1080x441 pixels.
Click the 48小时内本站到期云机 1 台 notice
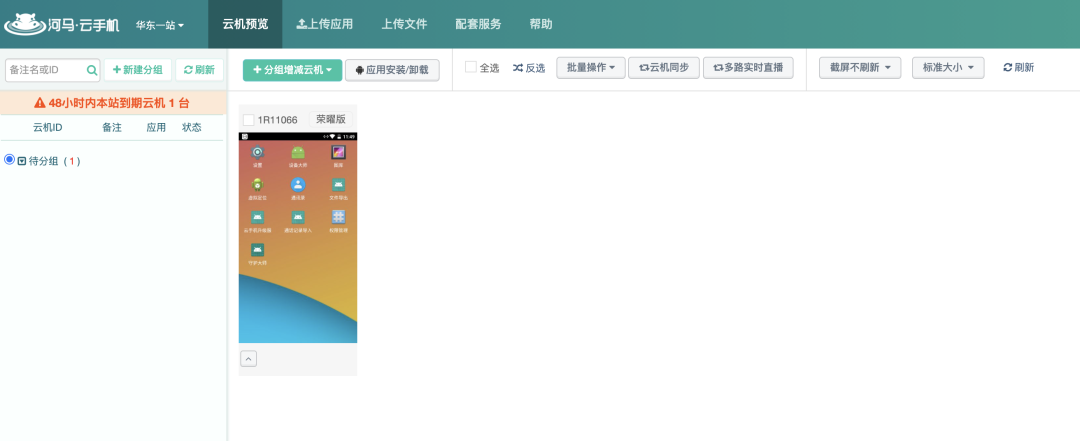pyautogui.click(x=112, y=103)
